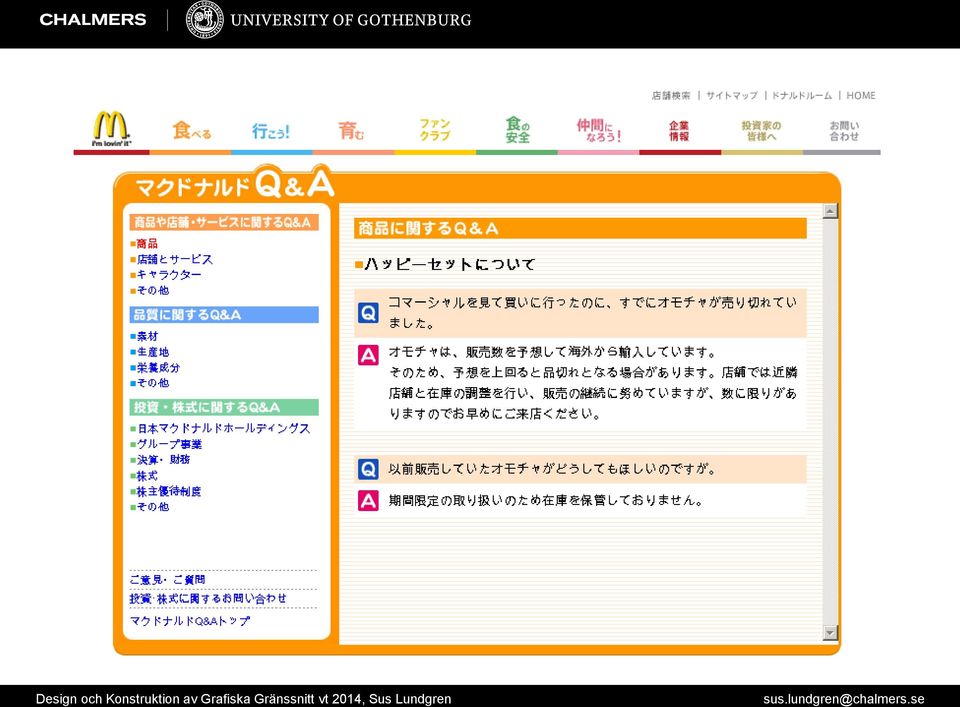This screenshot has width=960, height=707.
Task: Select その他 under the orange Q&A section
Action: coord(152,290)
